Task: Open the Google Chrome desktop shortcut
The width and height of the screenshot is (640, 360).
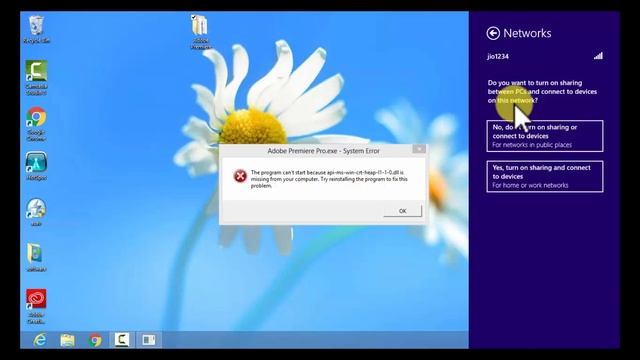Action: click(36, 124)
